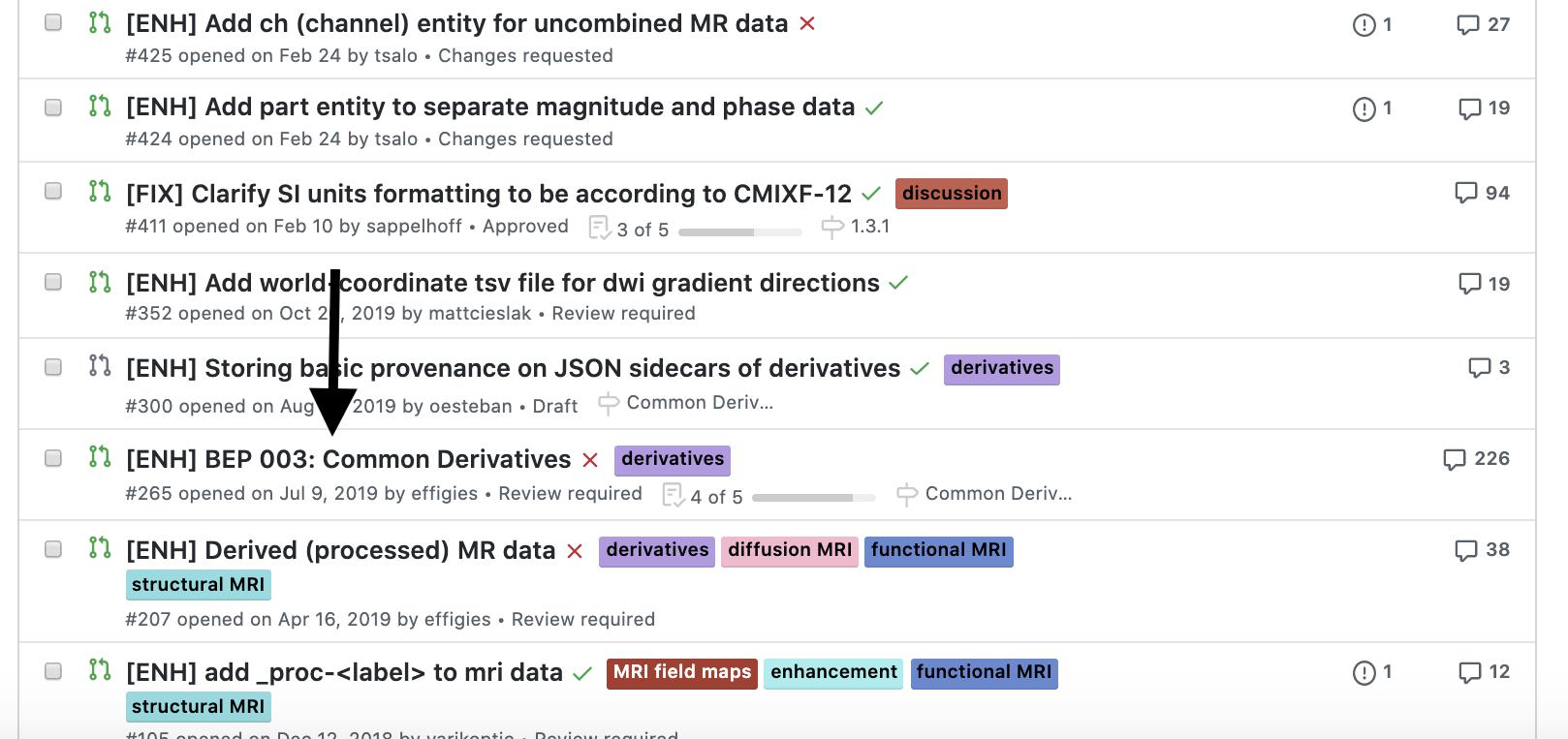Open PR Add part entity to separate magnitude
Screen dimensions: 1568x739
click(490, 107)
